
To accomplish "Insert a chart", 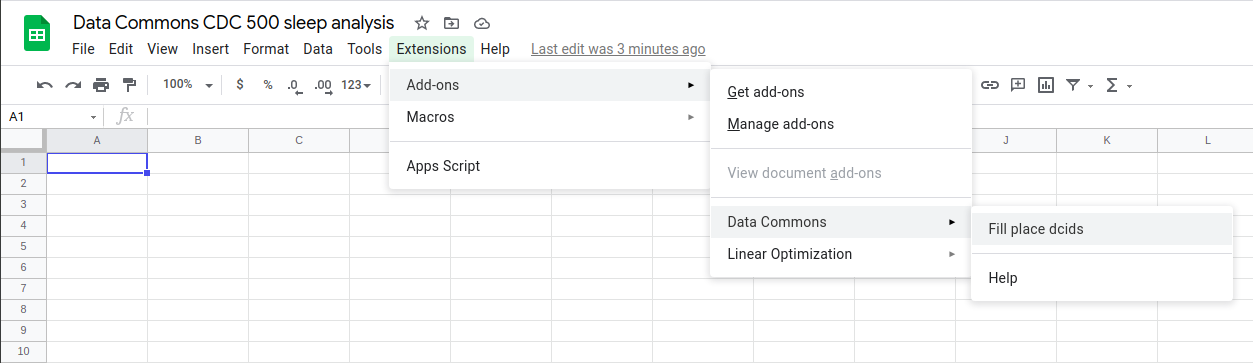I will (x=1046, y=85).
